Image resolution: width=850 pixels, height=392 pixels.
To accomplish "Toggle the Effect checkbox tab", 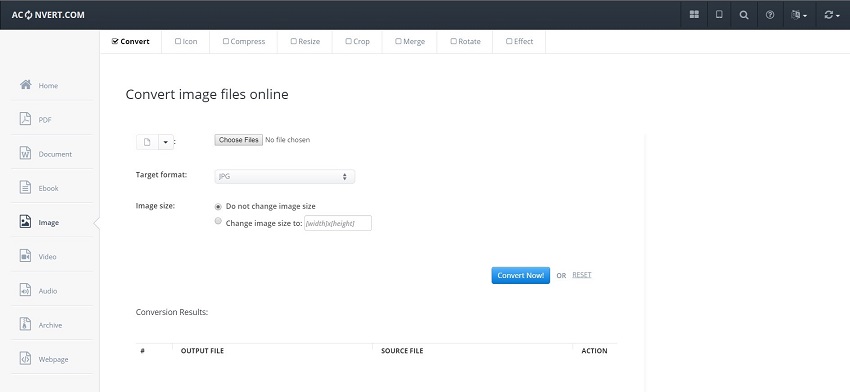I will tap(519, 41).
